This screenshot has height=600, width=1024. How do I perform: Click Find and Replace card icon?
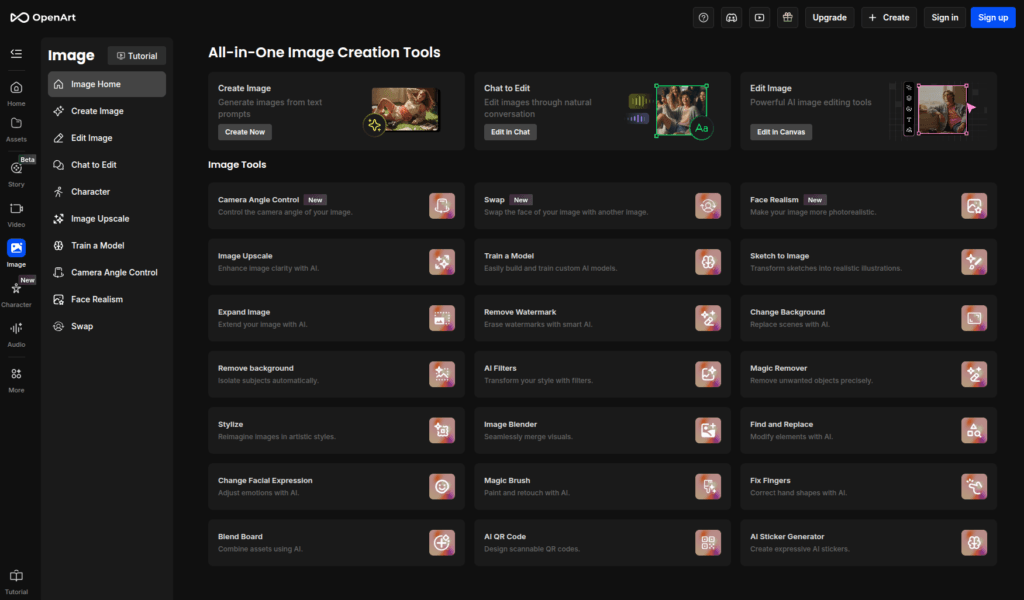974,430
